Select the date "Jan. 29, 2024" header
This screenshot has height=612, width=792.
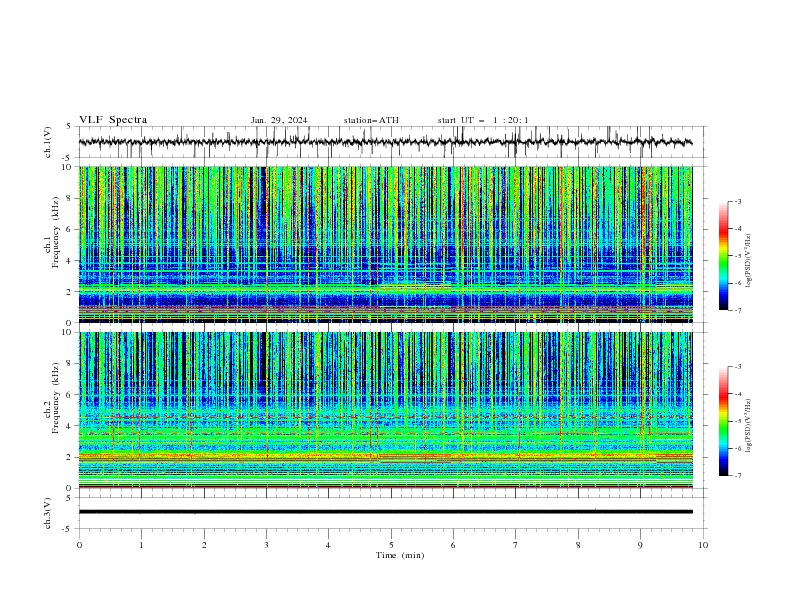pos(279,120)
